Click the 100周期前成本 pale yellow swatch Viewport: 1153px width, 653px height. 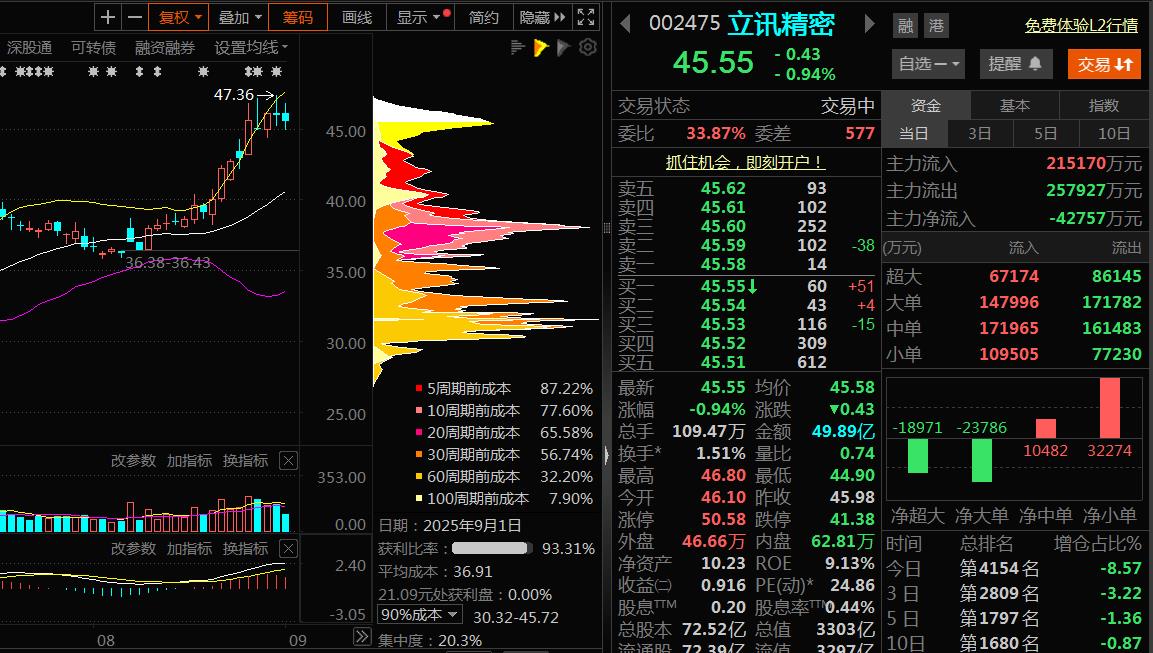419,499
